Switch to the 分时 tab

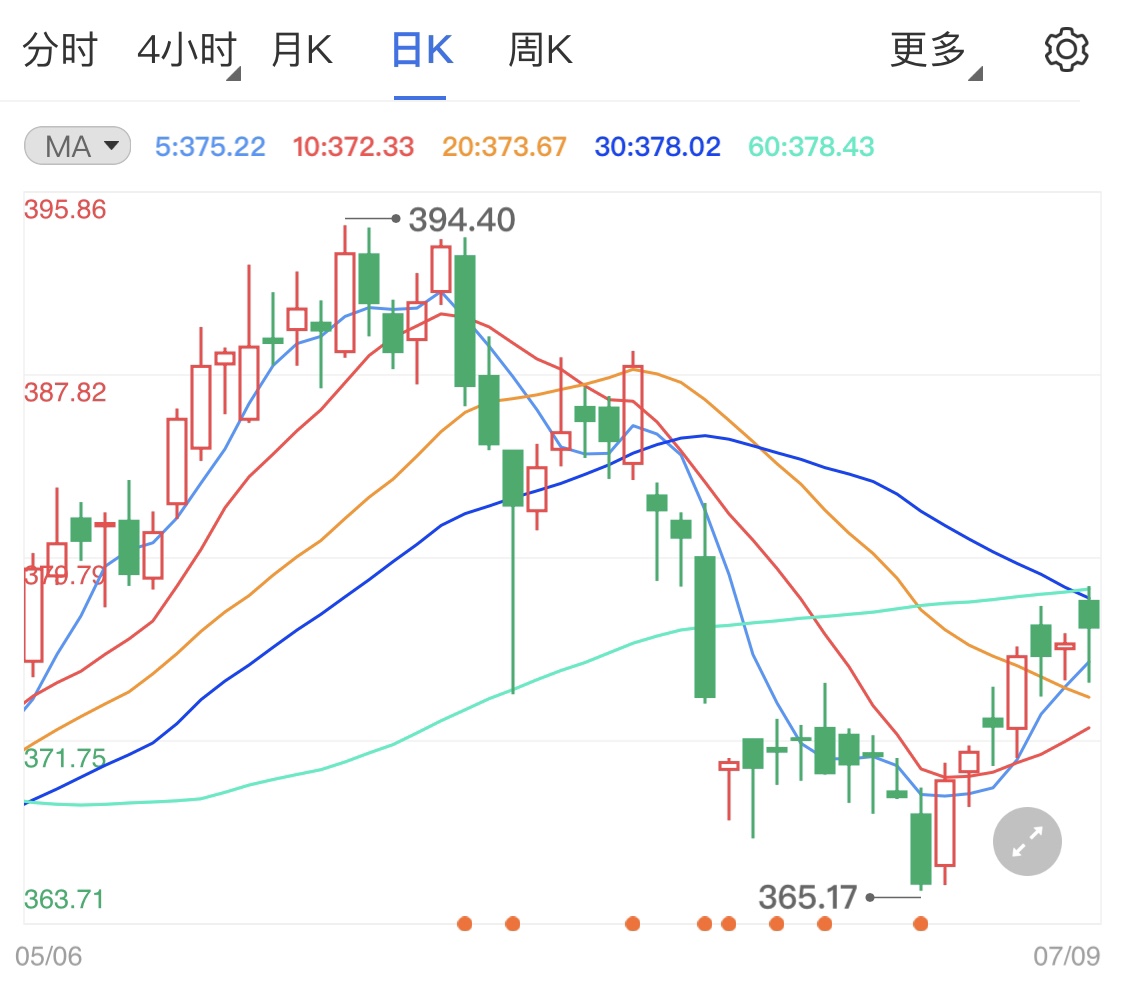pyautogui.click(x=60, y=50)
